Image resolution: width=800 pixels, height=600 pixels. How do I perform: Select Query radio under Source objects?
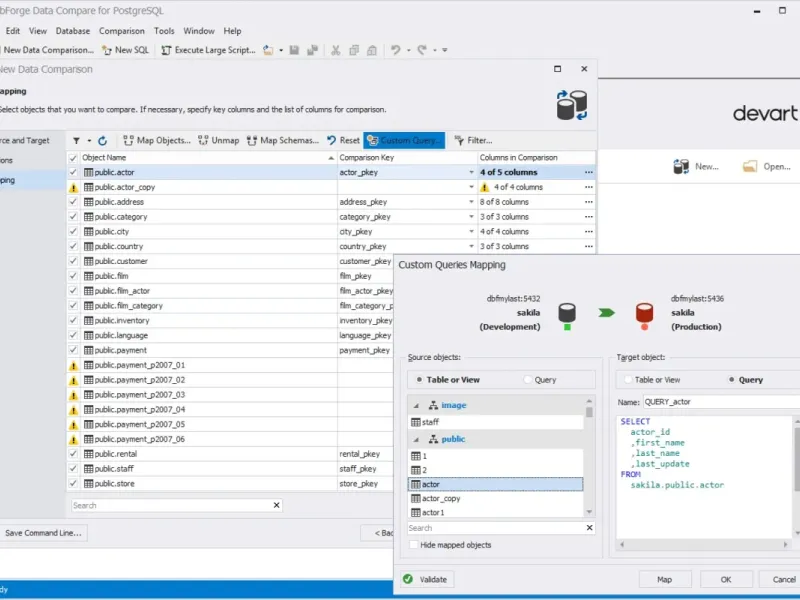528,380
